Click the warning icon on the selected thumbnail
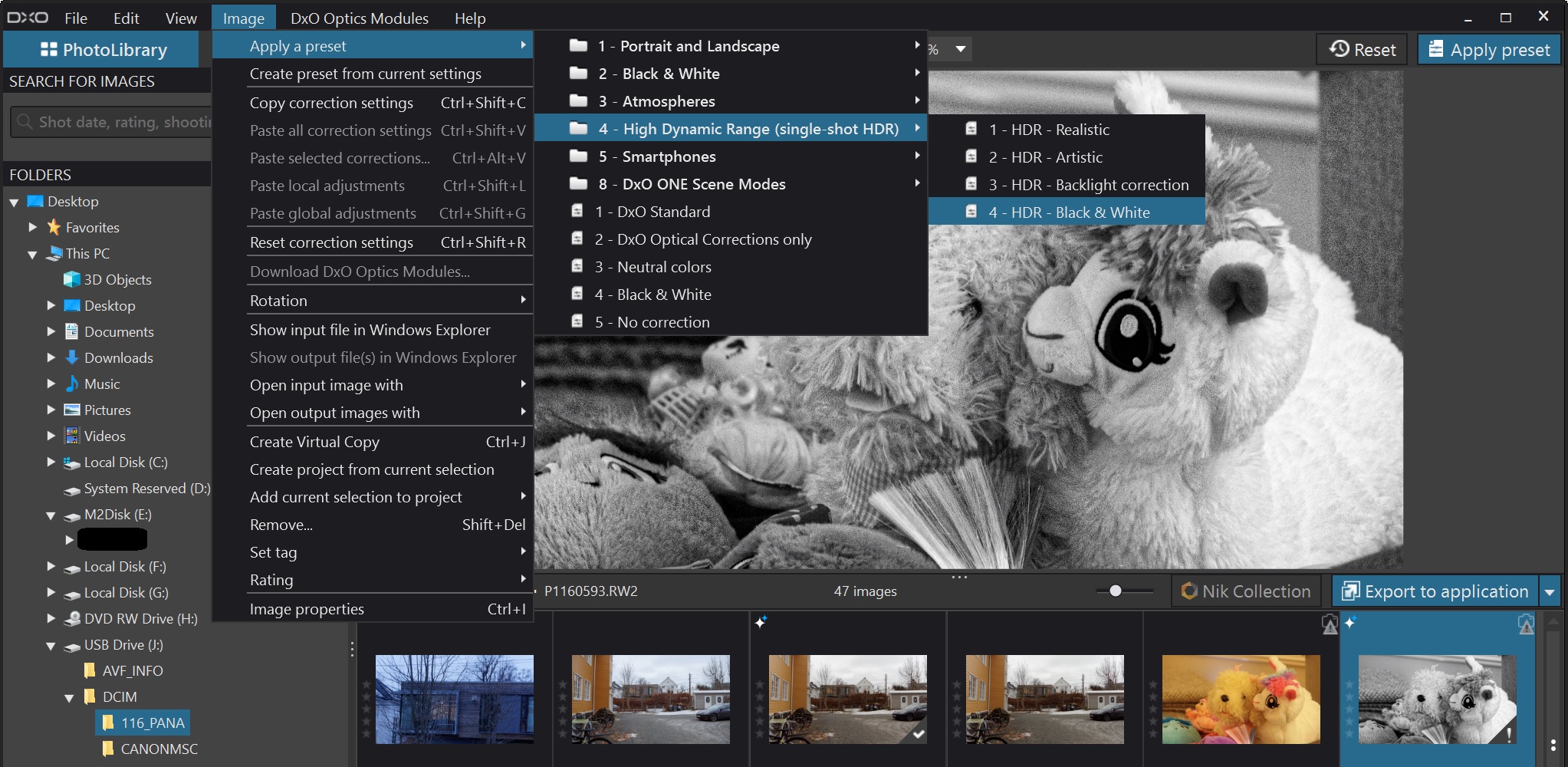The image size is (1568, 767). 1525,625
